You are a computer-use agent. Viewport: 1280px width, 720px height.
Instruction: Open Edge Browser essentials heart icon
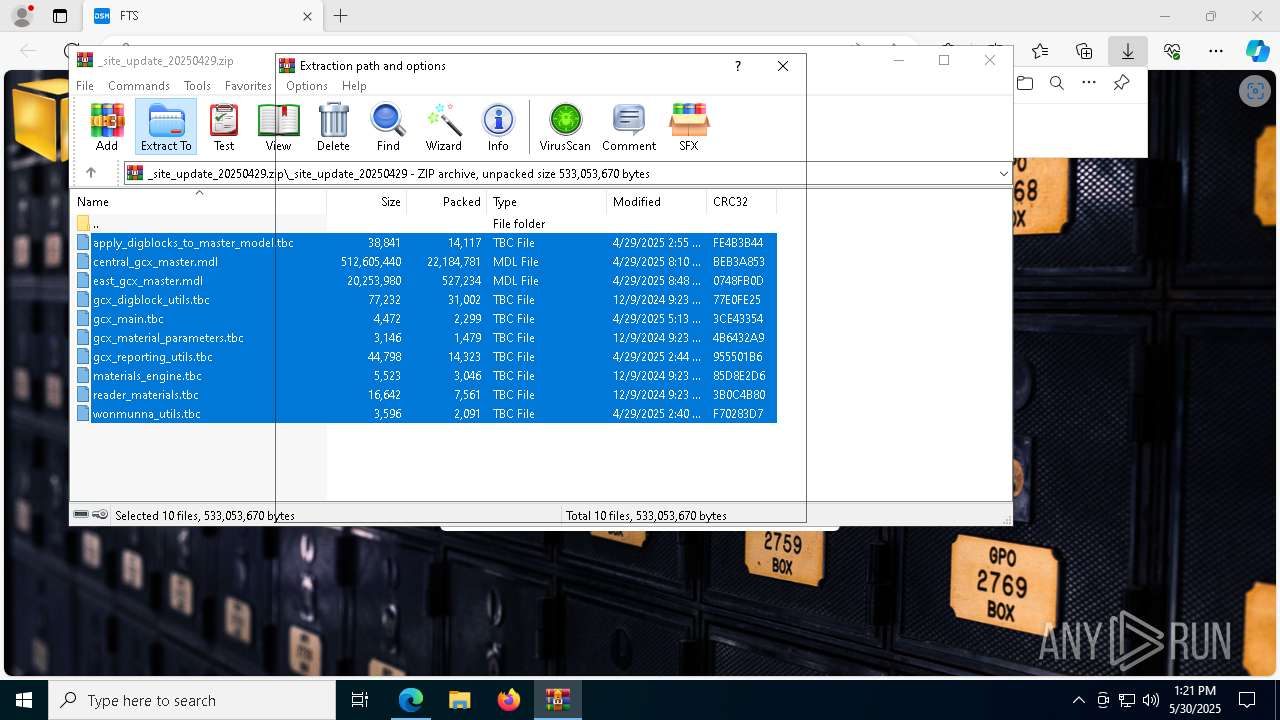[1172, 51]
